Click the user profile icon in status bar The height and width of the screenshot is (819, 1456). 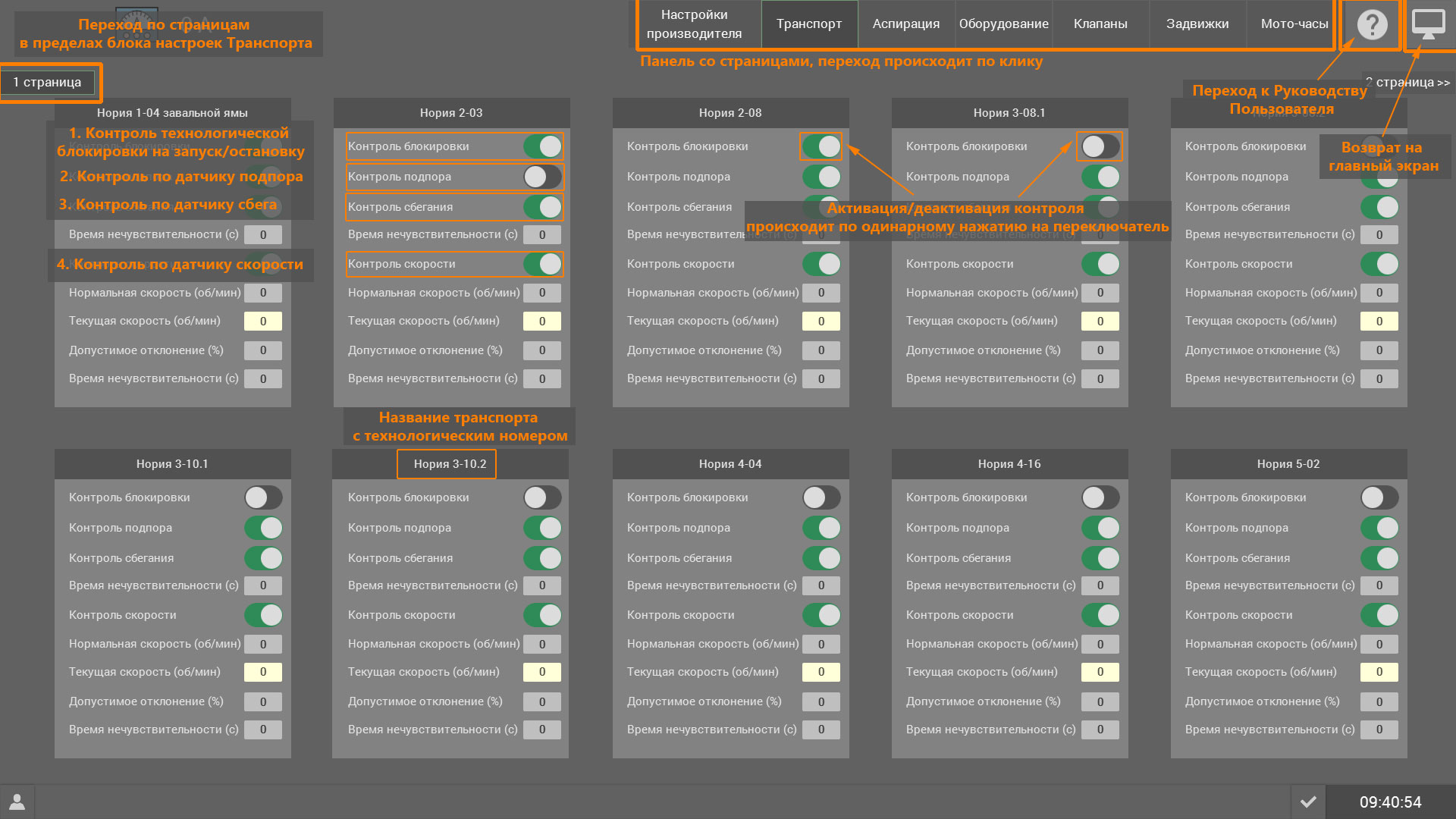tap(17, 802)
